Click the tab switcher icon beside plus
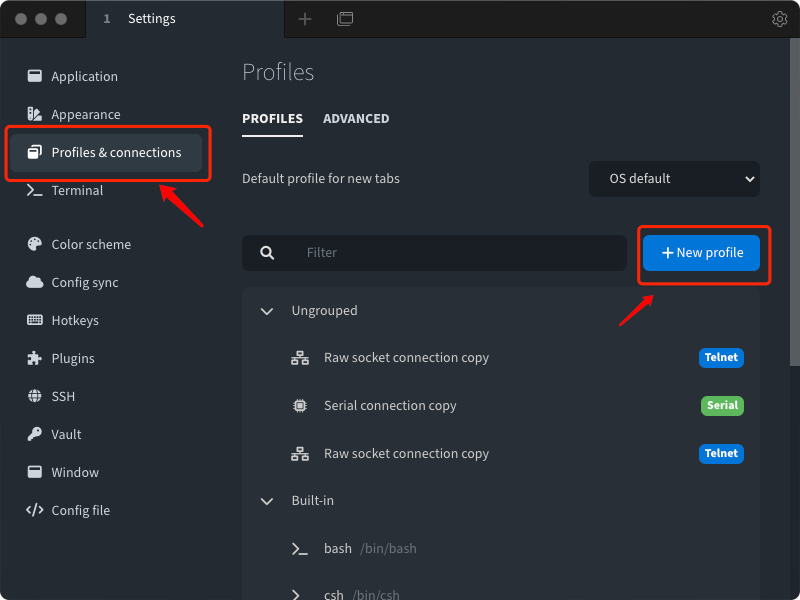This screenshot has width=800, height=600. pyautogui.click(x=344, y=19)
